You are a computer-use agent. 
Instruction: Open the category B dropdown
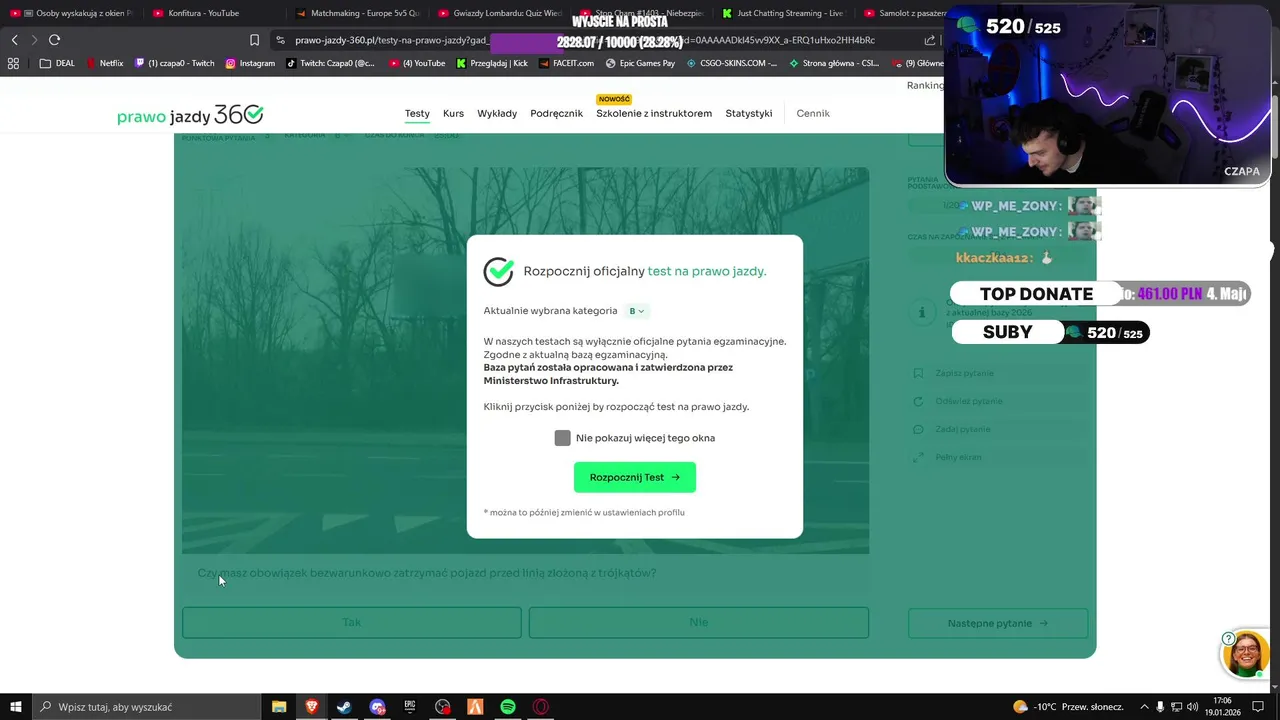[636, 311]
